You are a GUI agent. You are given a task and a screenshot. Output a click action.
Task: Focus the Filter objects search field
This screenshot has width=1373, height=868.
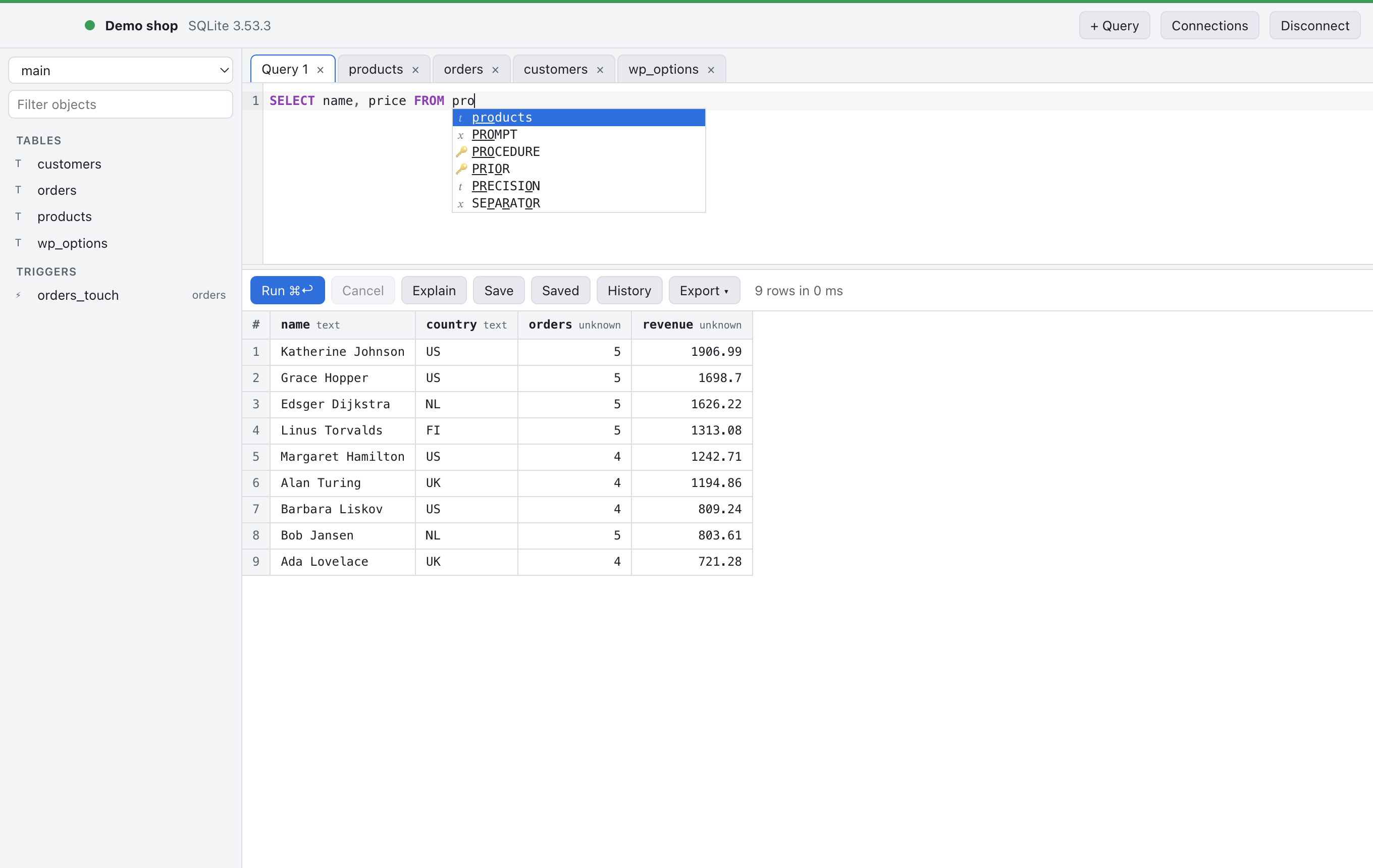[x=121, y=104]
